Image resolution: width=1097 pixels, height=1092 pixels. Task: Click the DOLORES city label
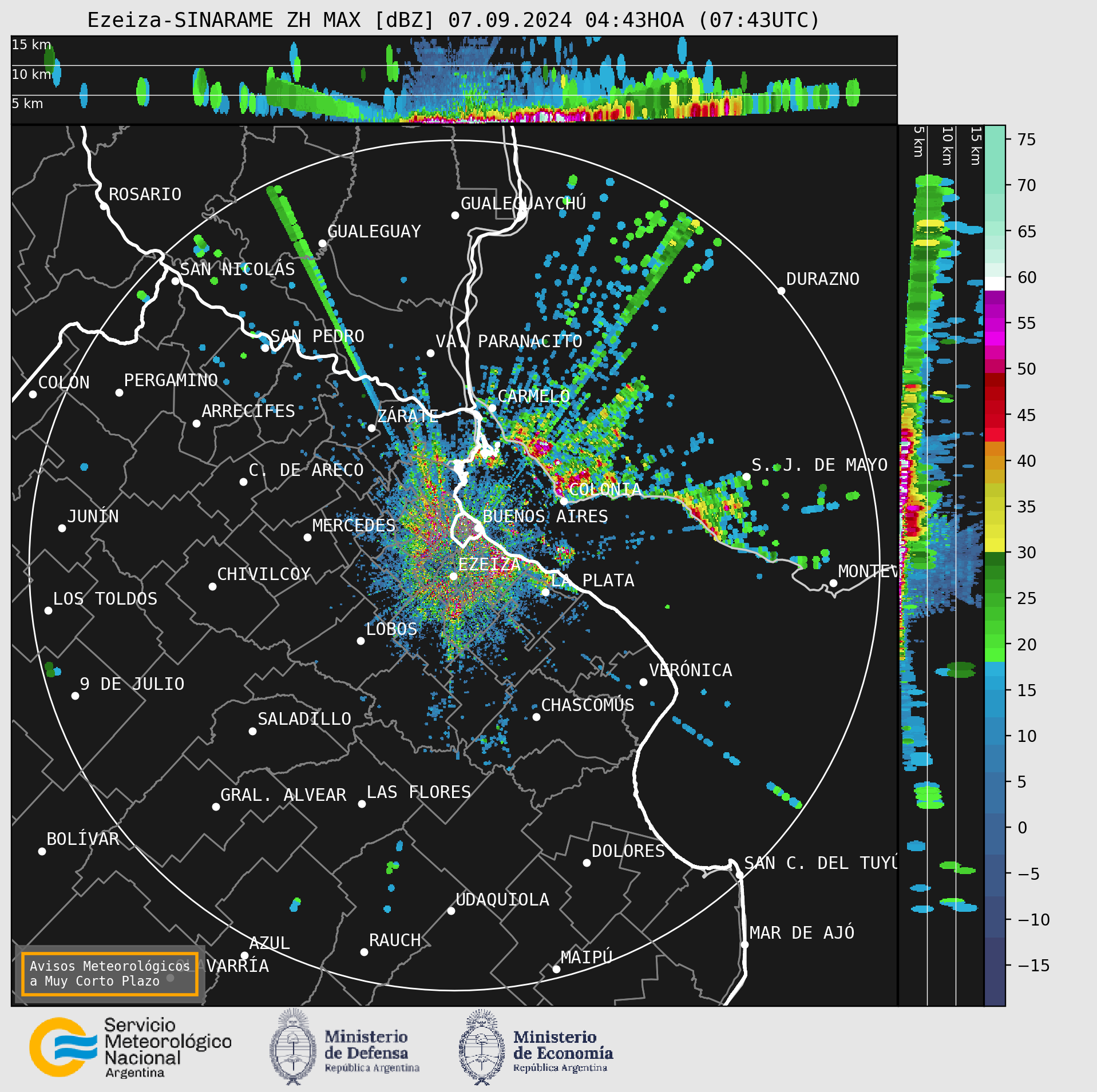point(628,851)
